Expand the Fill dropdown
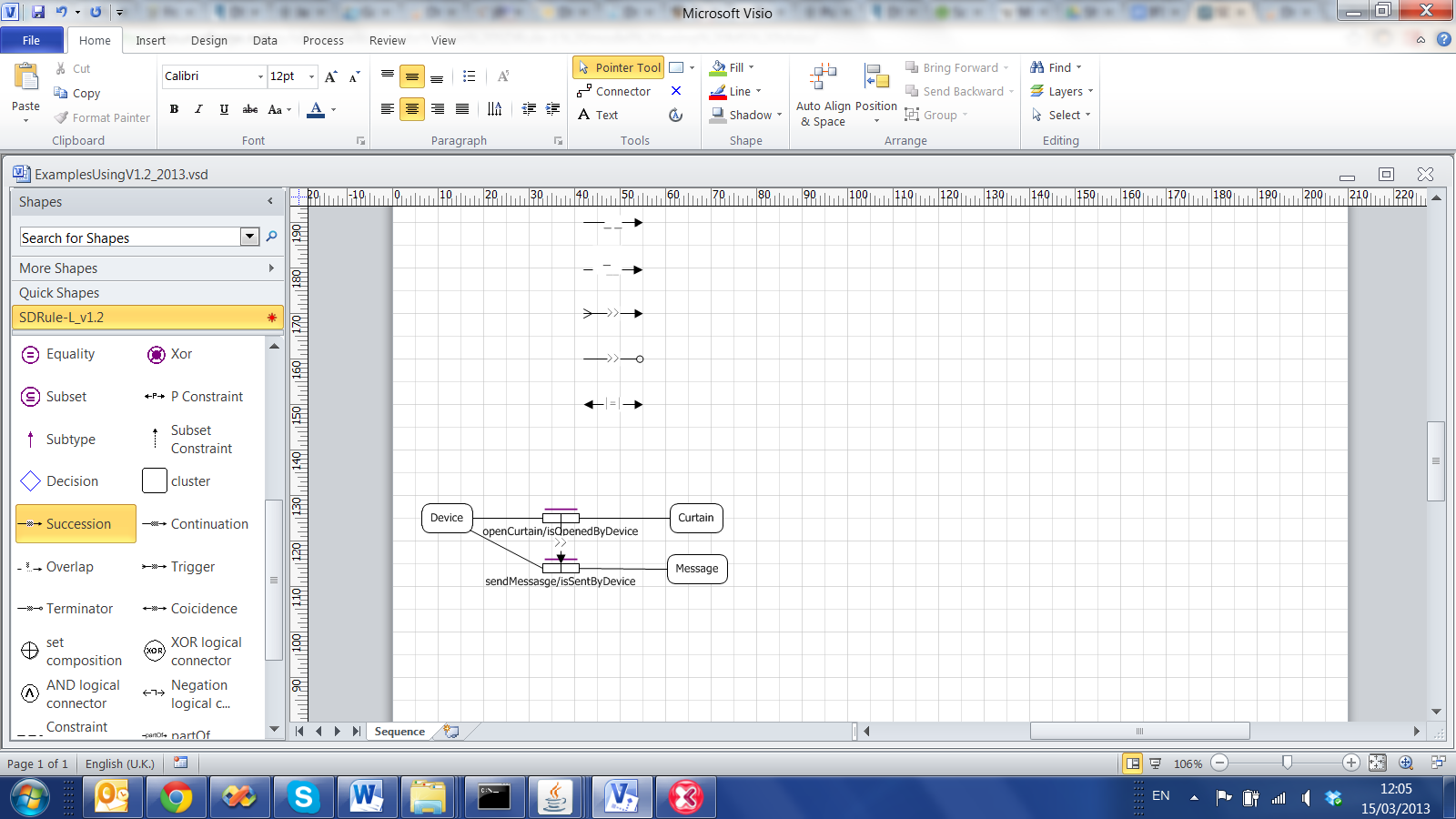 click(x=751, y=67)
